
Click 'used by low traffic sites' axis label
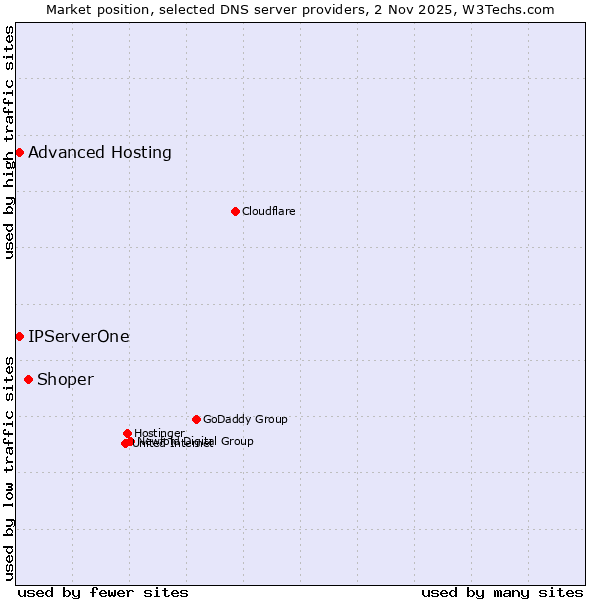pyautogui.click(x=9, y=467)
